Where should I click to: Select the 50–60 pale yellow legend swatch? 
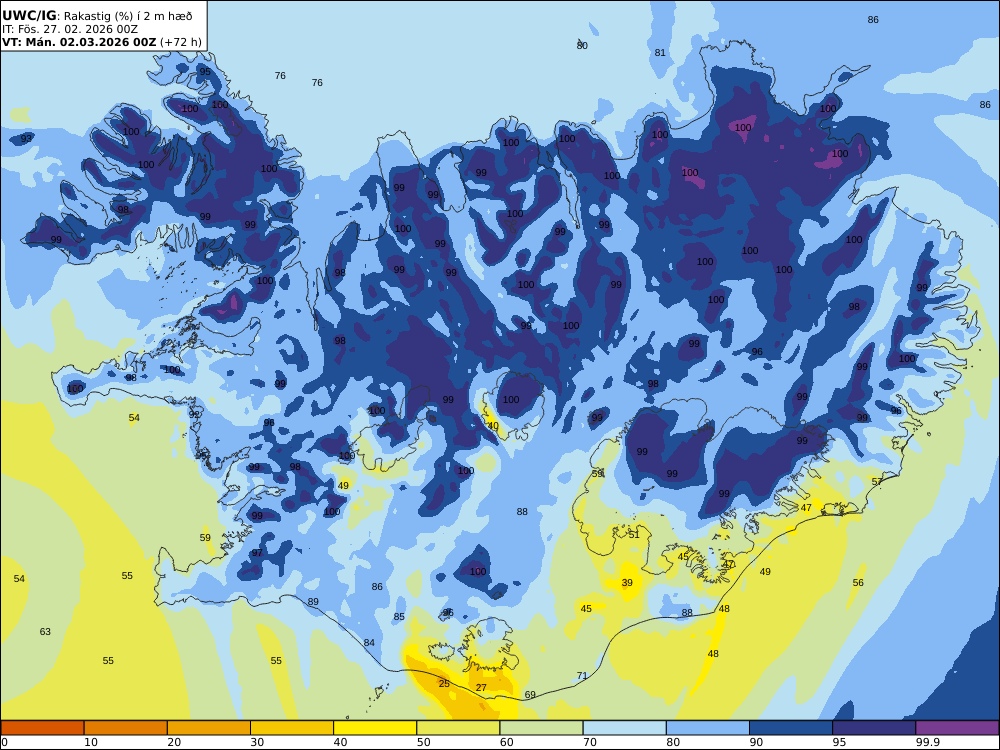[x=458, y=728]
